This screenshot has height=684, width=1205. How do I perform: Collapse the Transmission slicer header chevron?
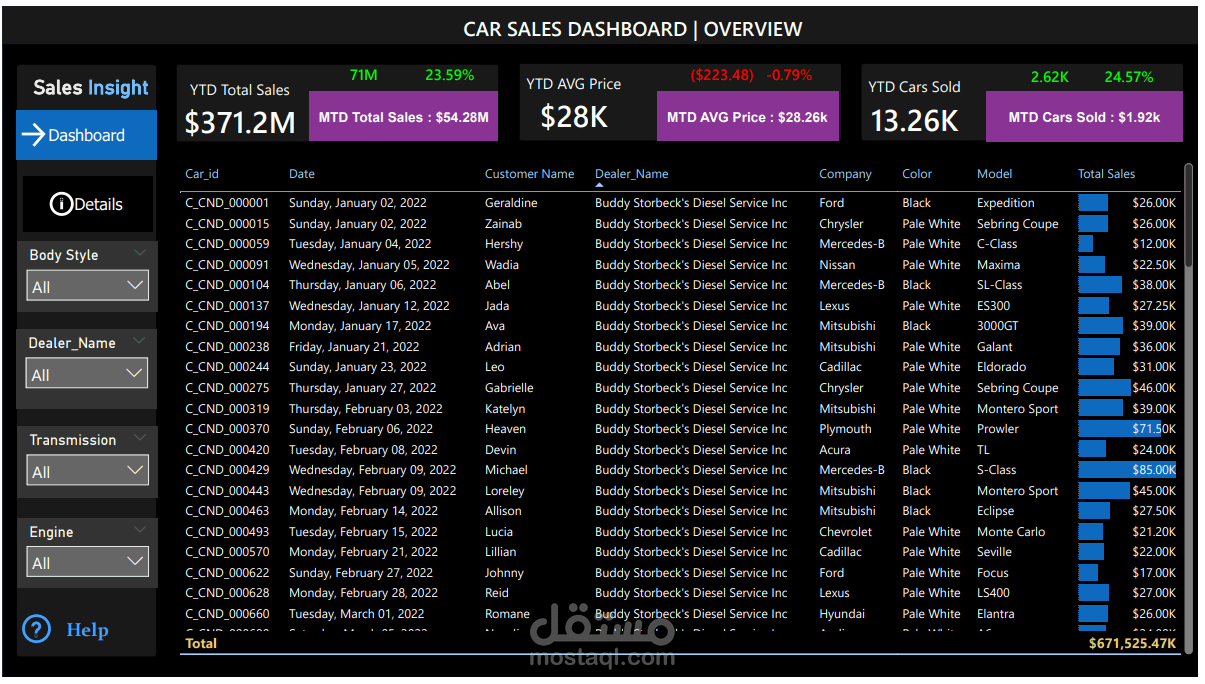click(x=142, y=437)
